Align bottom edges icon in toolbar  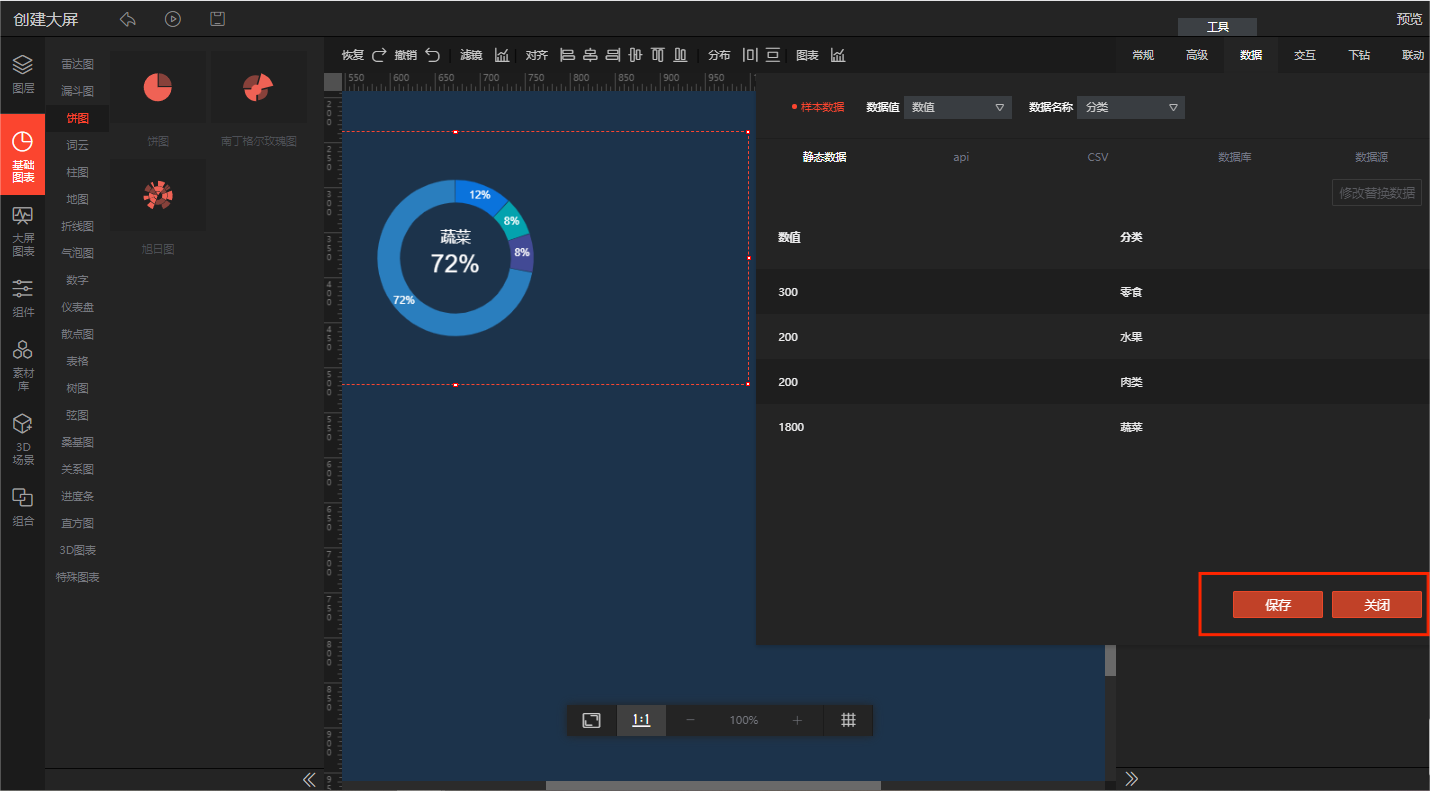(680, 55)
